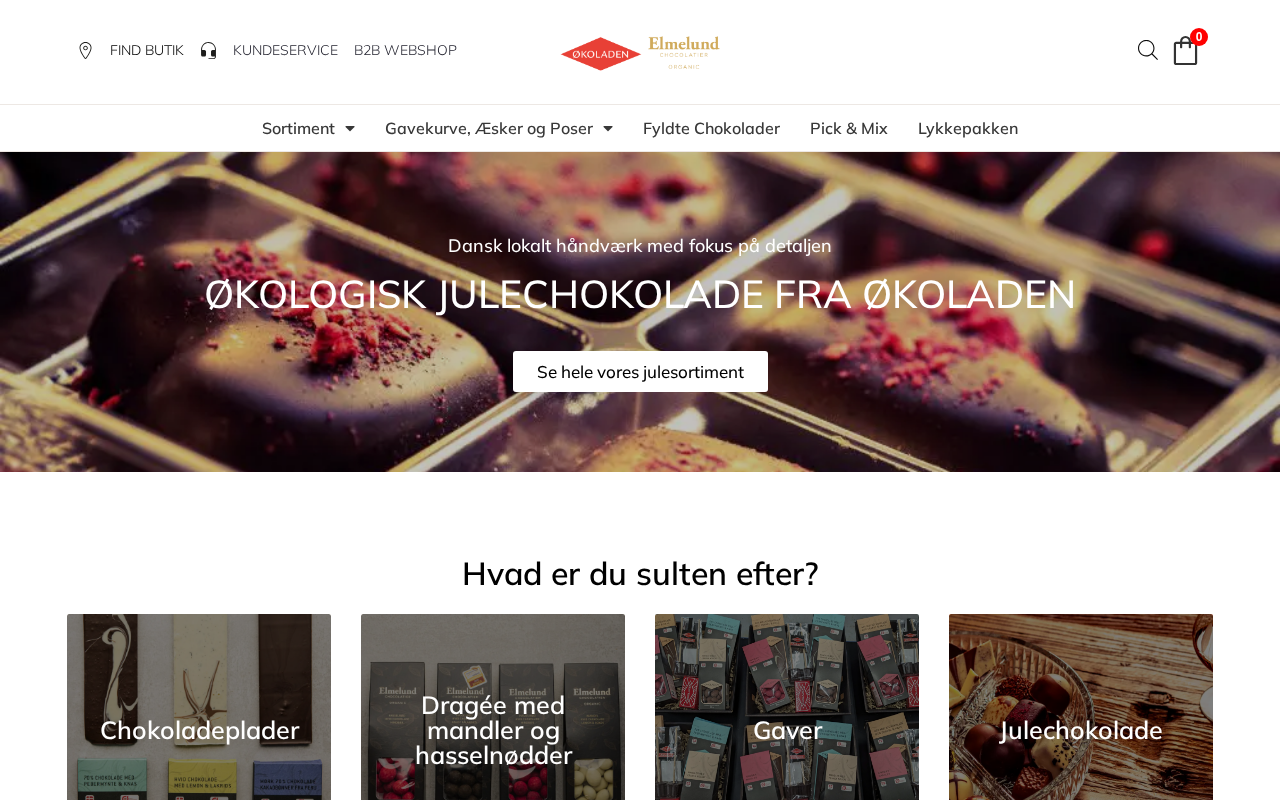The image size is (1280, 800).
Task: Open the search magnifier icon
Action: (1148, 50)
